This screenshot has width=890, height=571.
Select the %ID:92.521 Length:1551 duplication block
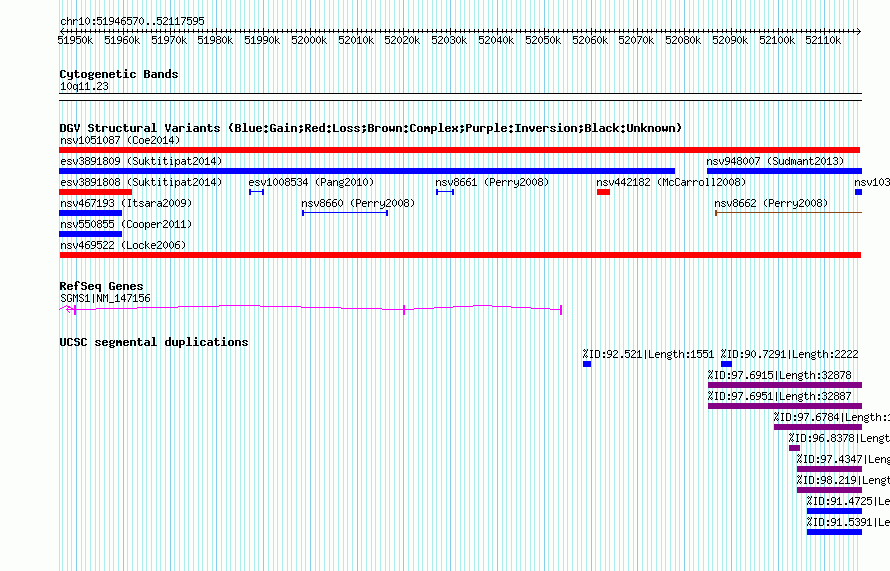(587, 364)
